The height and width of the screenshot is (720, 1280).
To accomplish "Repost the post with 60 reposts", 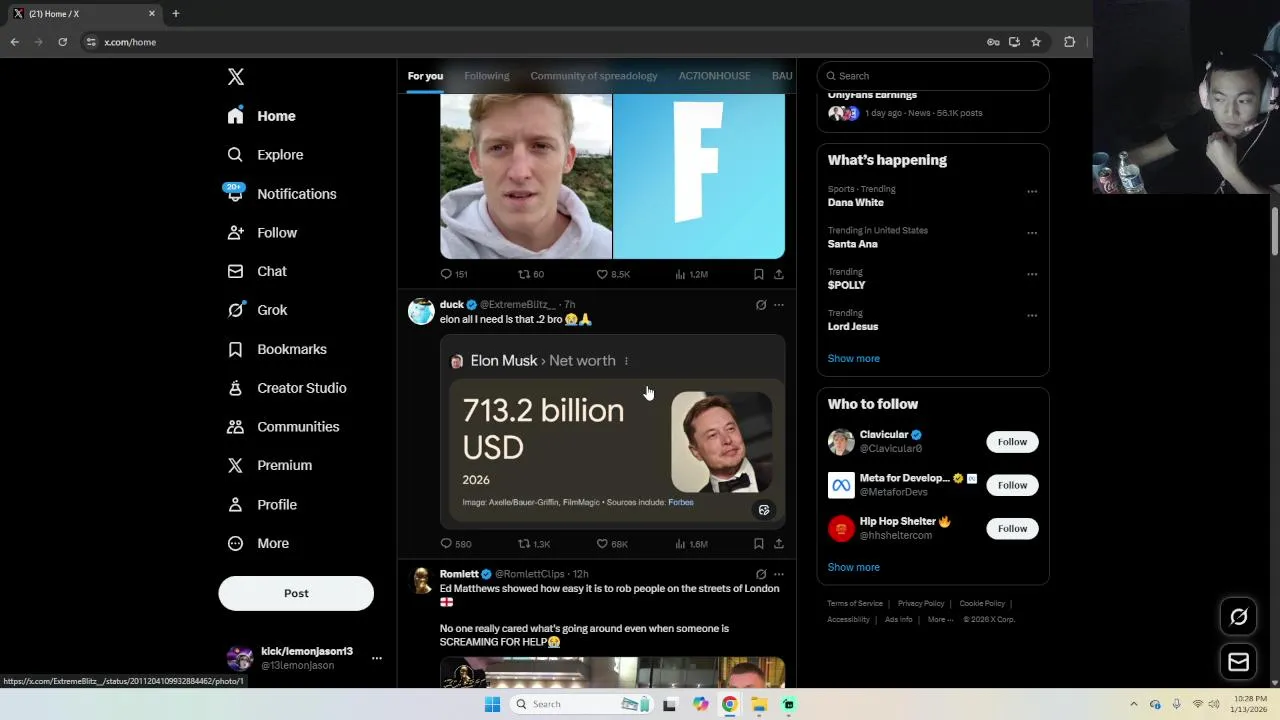I will click(x=531, y=274).
